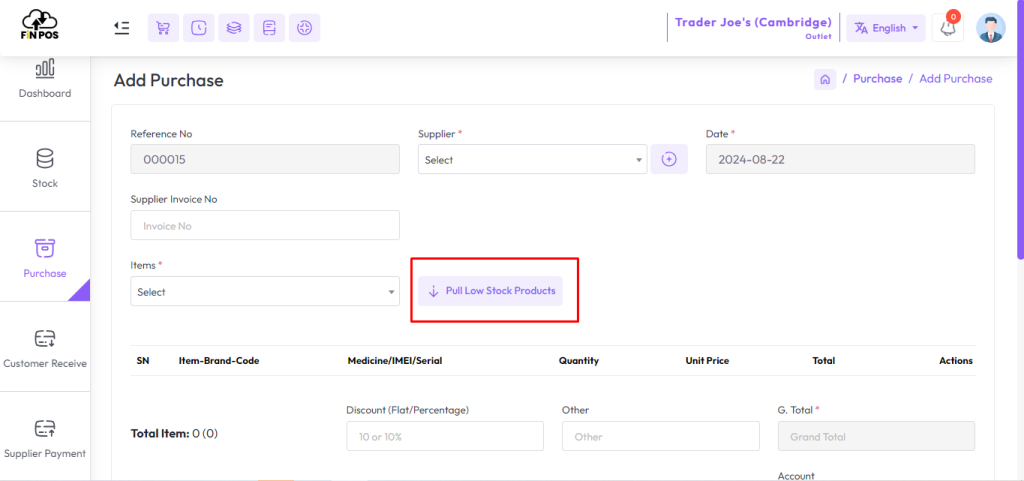Image resolution: width=1024 pixels, height=481 pixels.
Task: Click the Quantity column header
Action: (579, 360)
